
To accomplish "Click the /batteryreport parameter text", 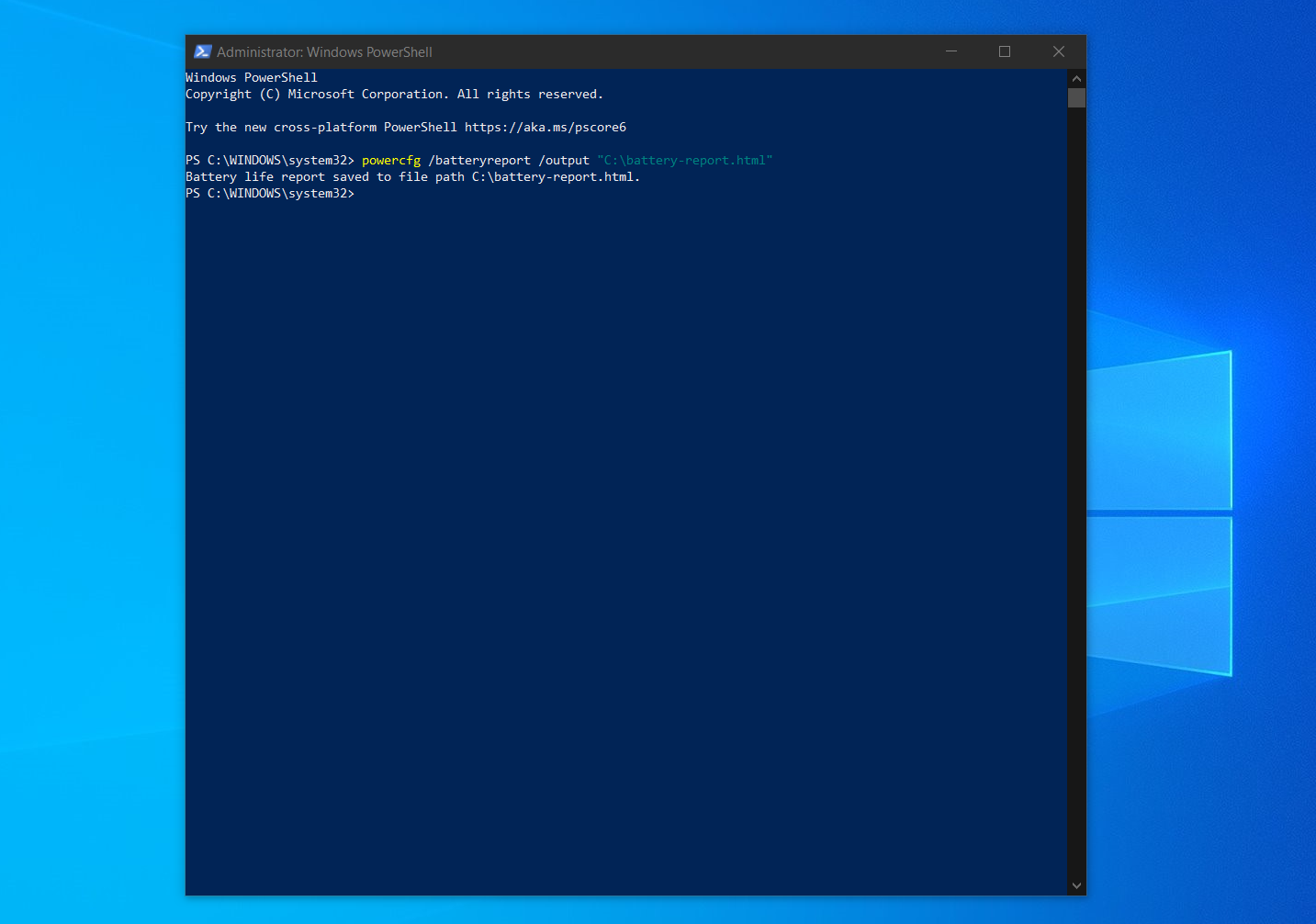I will point(479,160).
